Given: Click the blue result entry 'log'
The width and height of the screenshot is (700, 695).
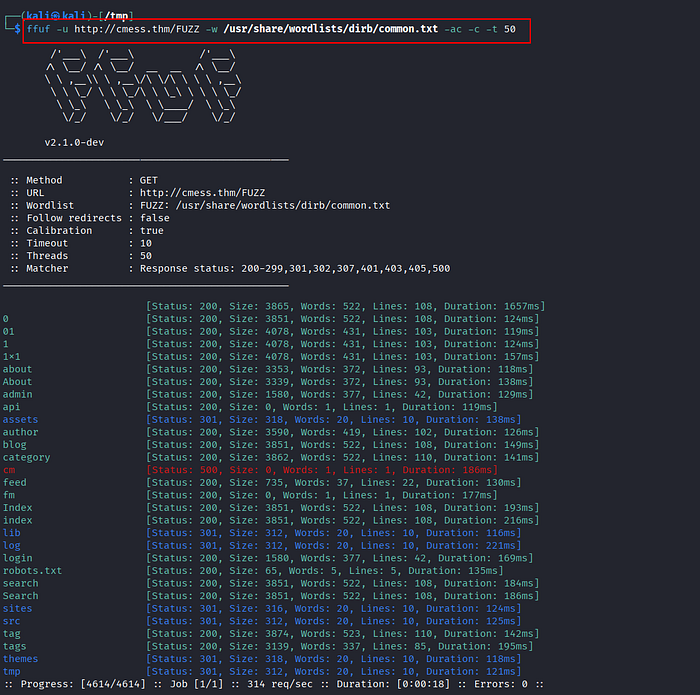Looking at the screenshot, I should pyautogui.click(x=12, y=545).
